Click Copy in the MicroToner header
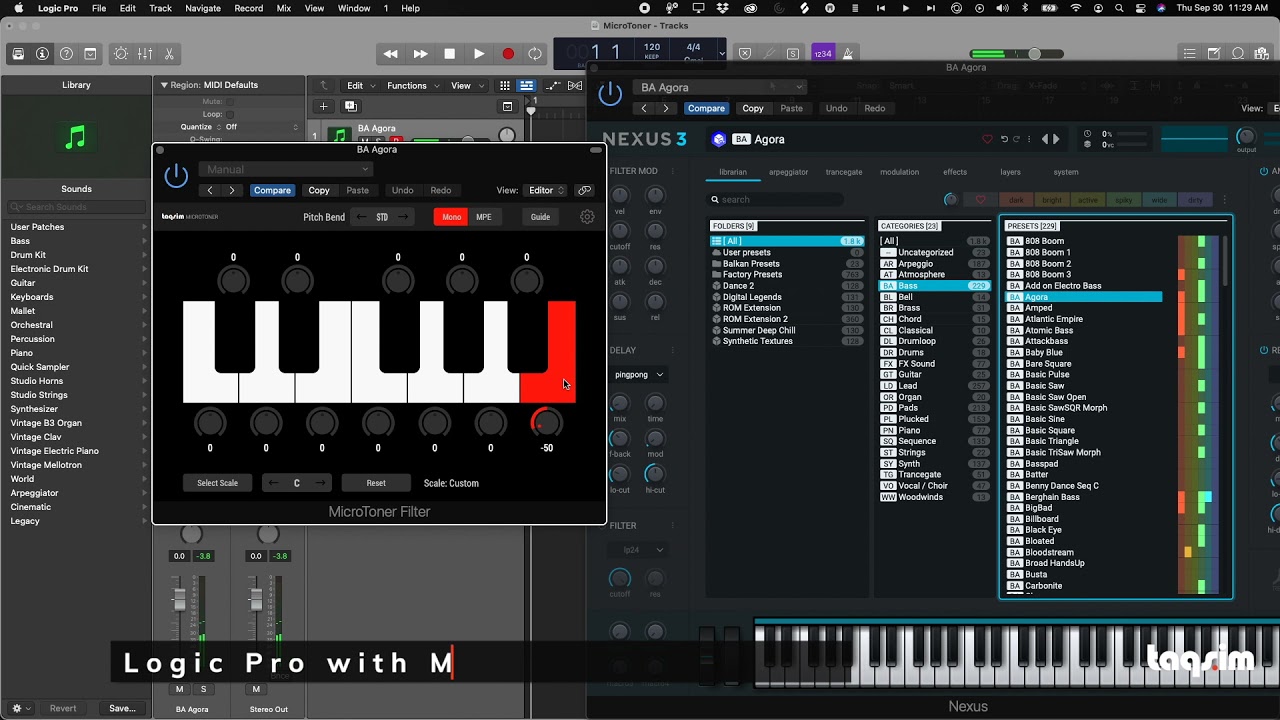The height and width of the screenshot is (720, 1280). 319,190
